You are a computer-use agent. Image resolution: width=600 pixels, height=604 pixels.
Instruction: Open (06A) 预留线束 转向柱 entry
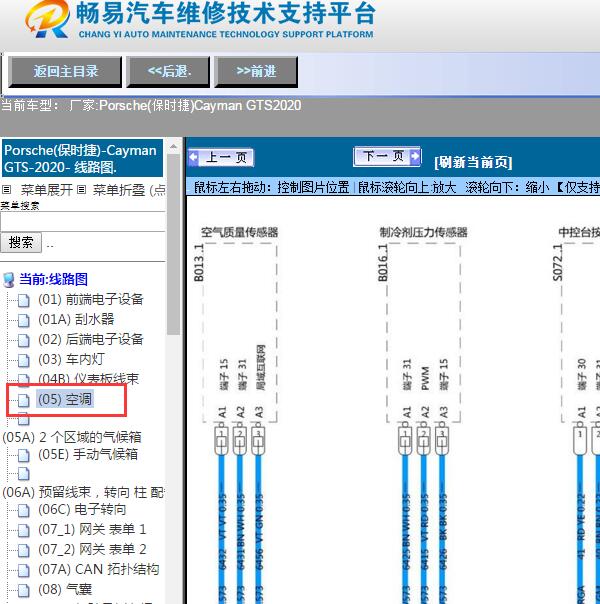coord(83,492)
